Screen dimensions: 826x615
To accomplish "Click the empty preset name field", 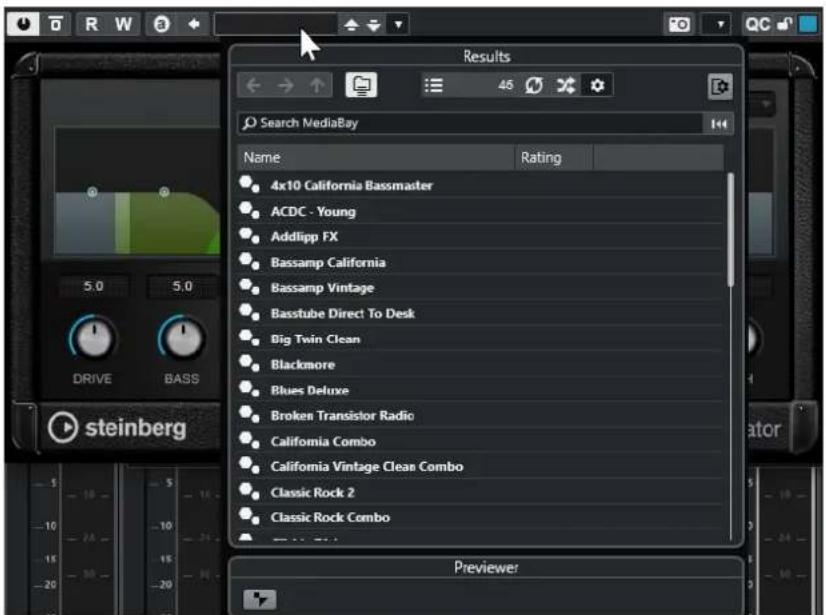I will pyautogui.click(x=275, y=24).
